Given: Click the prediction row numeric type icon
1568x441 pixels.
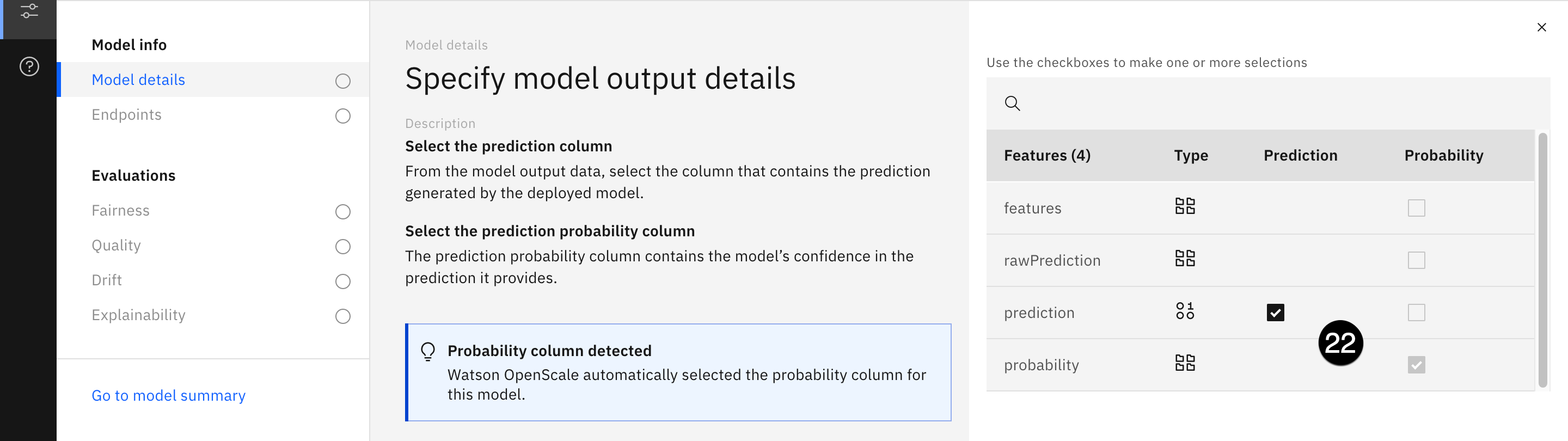Looking at the screenshot, I should coord(1185,311).
